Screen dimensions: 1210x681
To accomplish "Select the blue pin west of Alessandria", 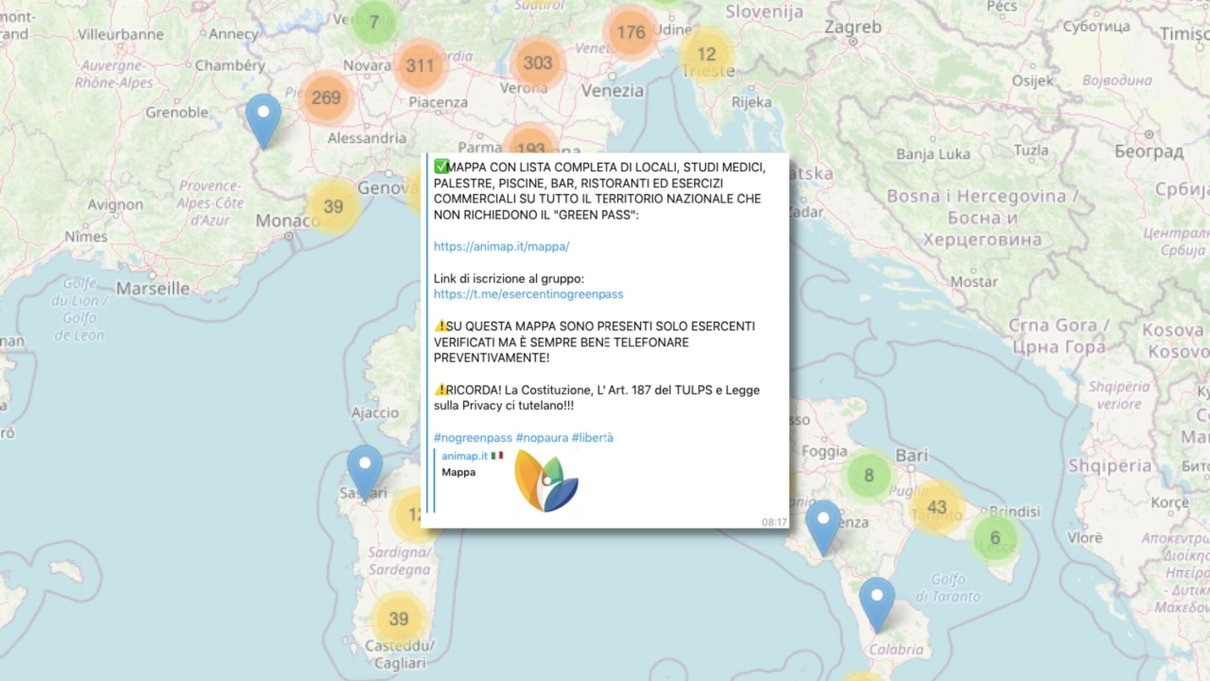I will (x=263, y=121).
